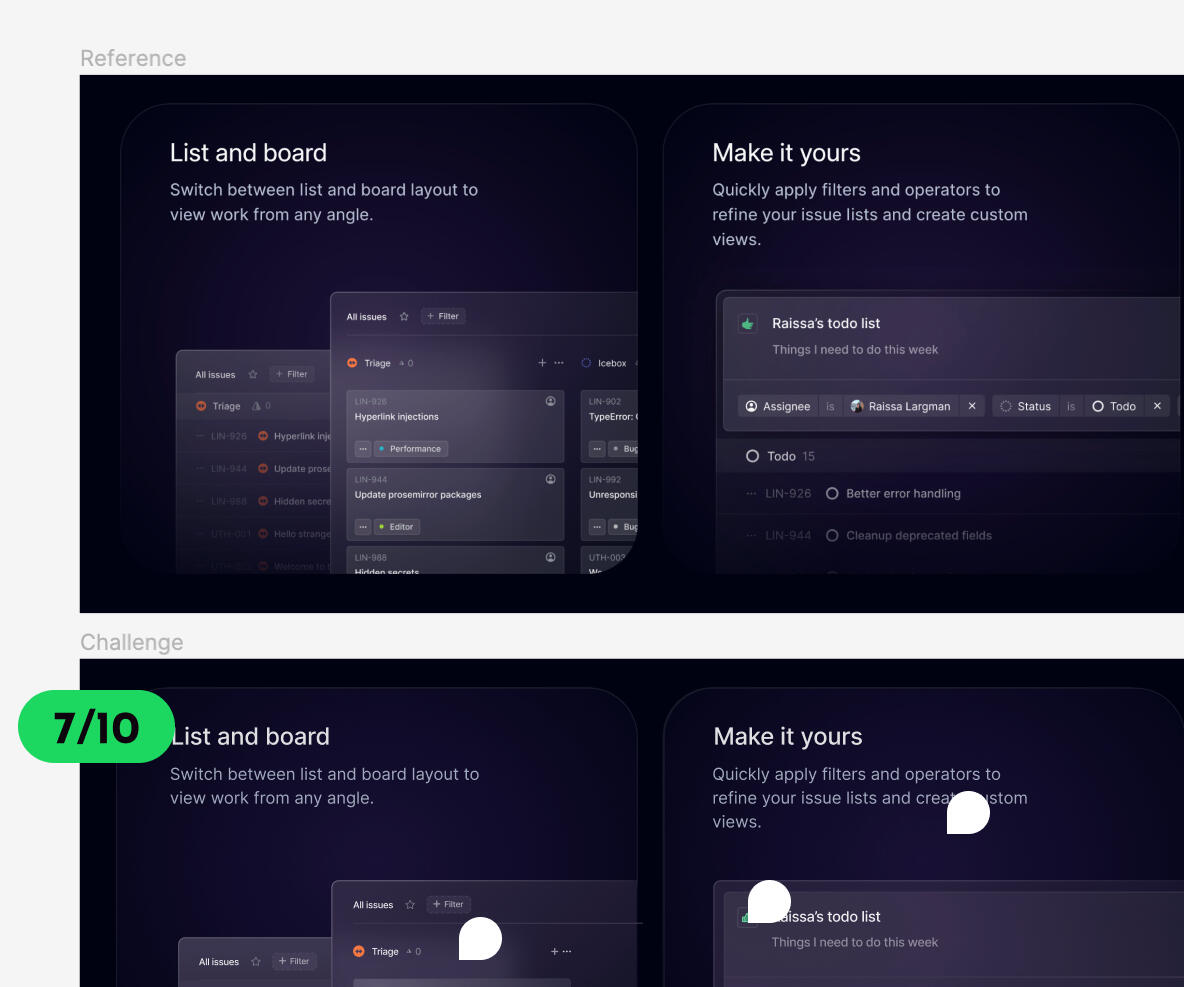
Task: Toggle status circle for Better error handling
Action: coord(832,494)
